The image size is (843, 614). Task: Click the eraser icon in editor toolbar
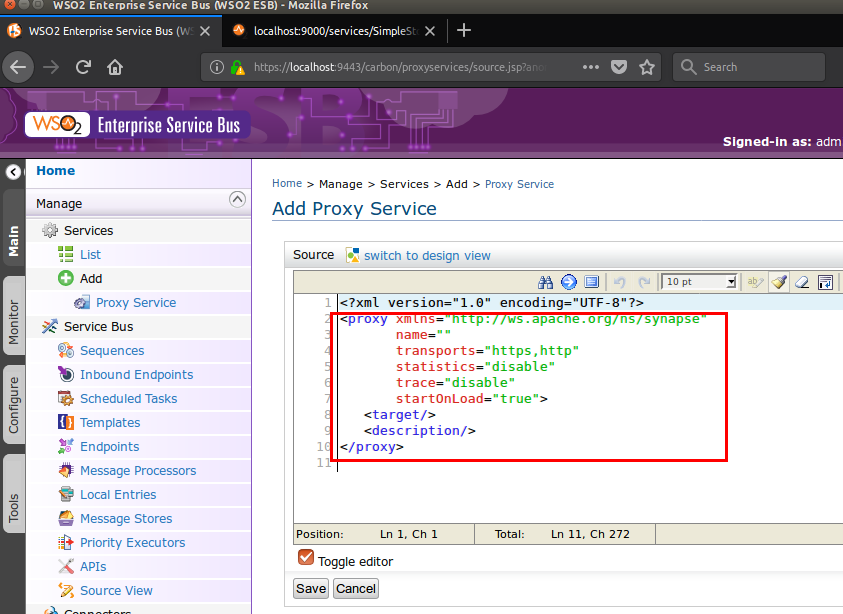[802, 282]
